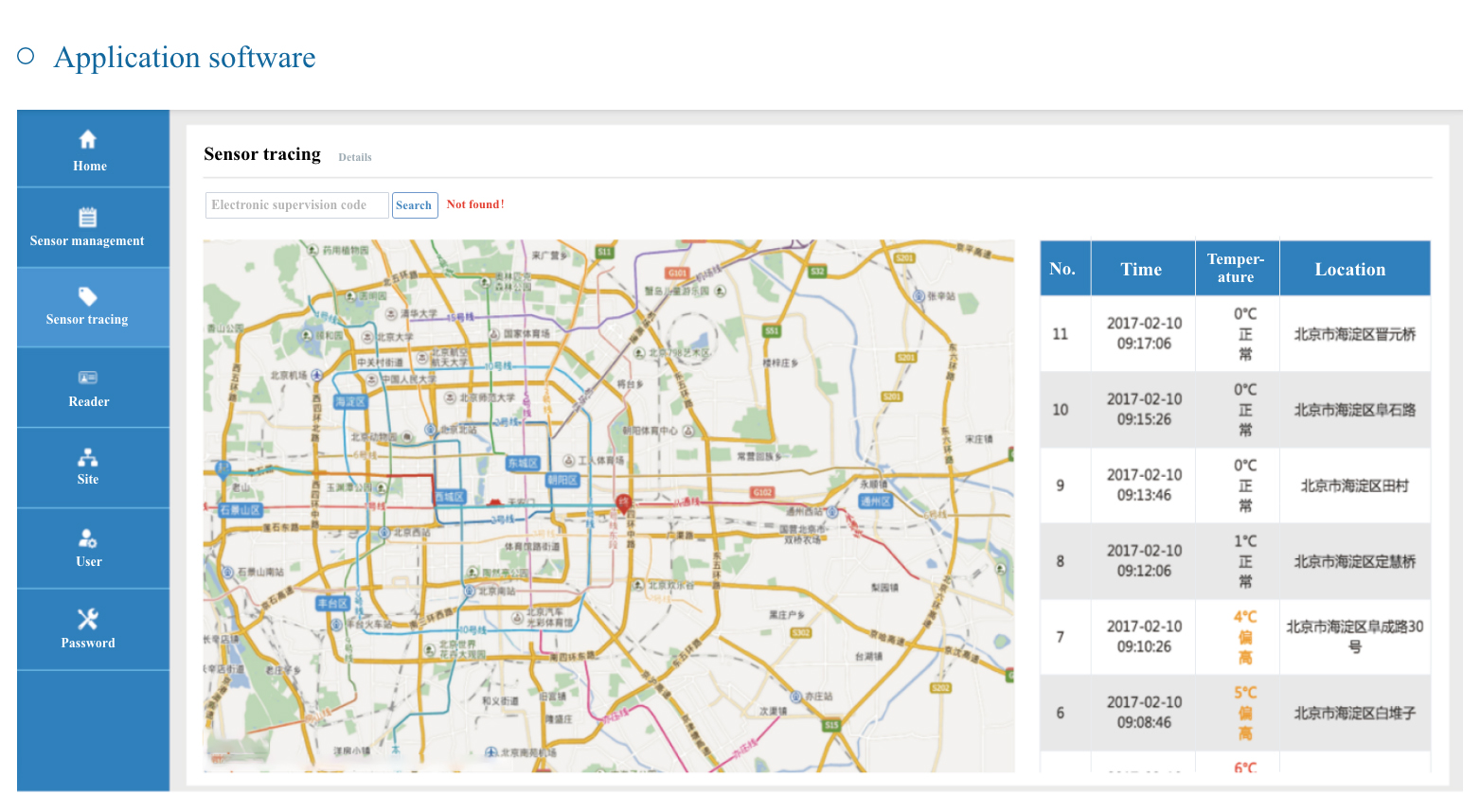
Task: Click the red location pin on map
Action: [623, 503]
